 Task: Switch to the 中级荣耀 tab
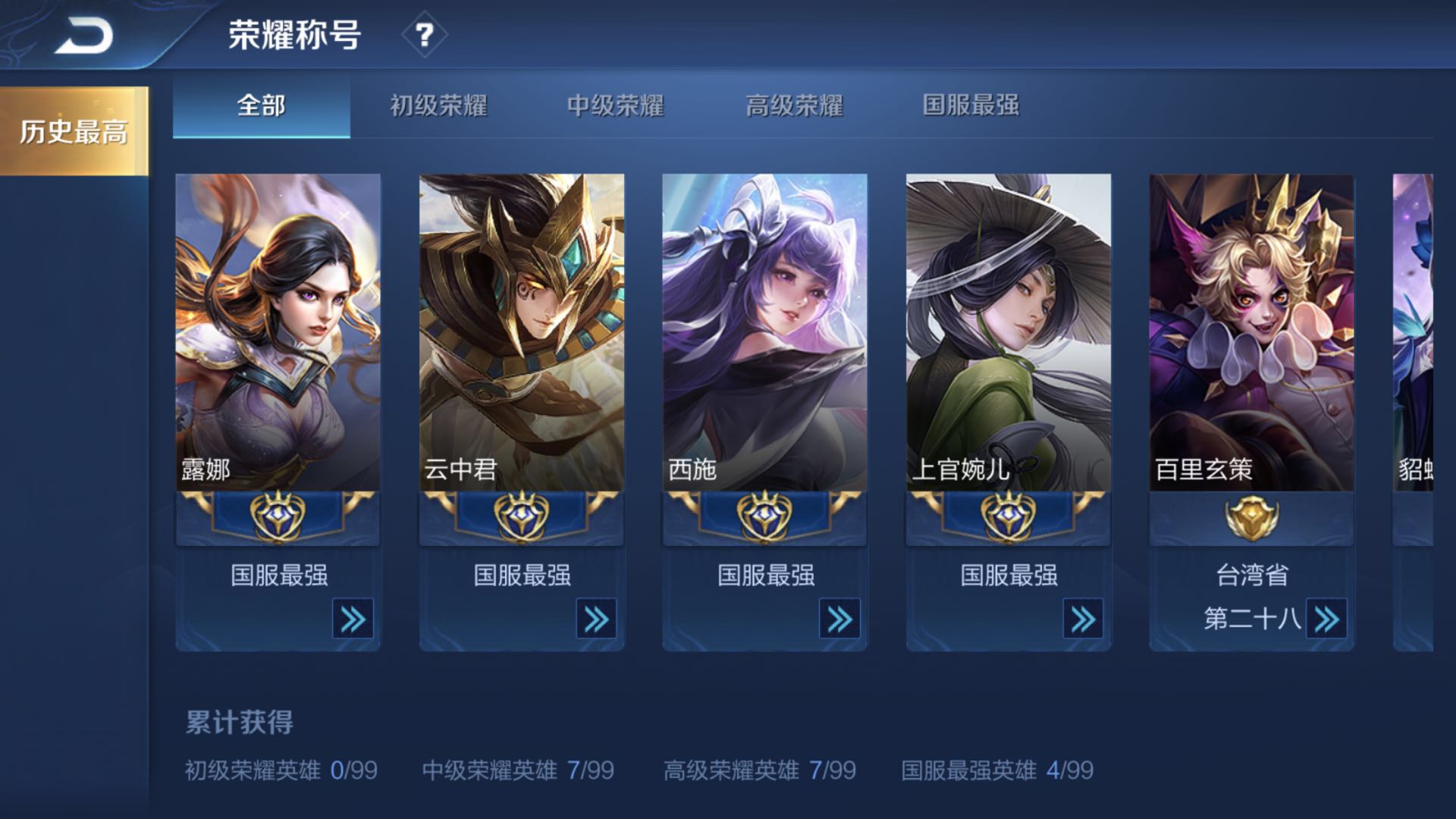tap(616, 105)
